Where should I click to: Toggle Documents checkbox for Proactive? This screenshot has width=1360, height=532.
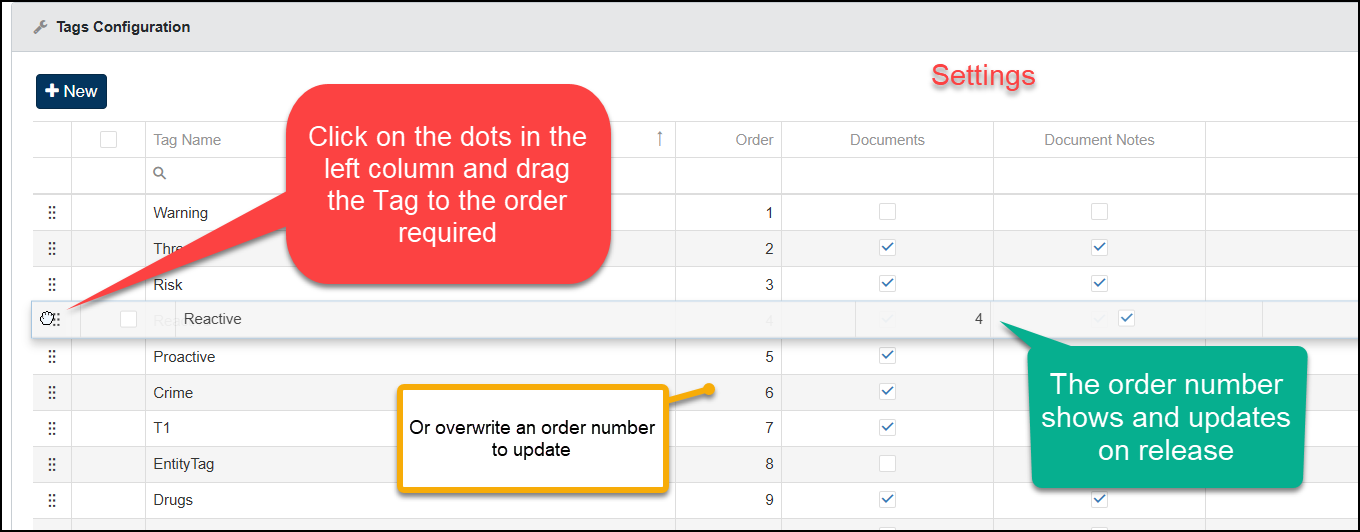(887, 356)
